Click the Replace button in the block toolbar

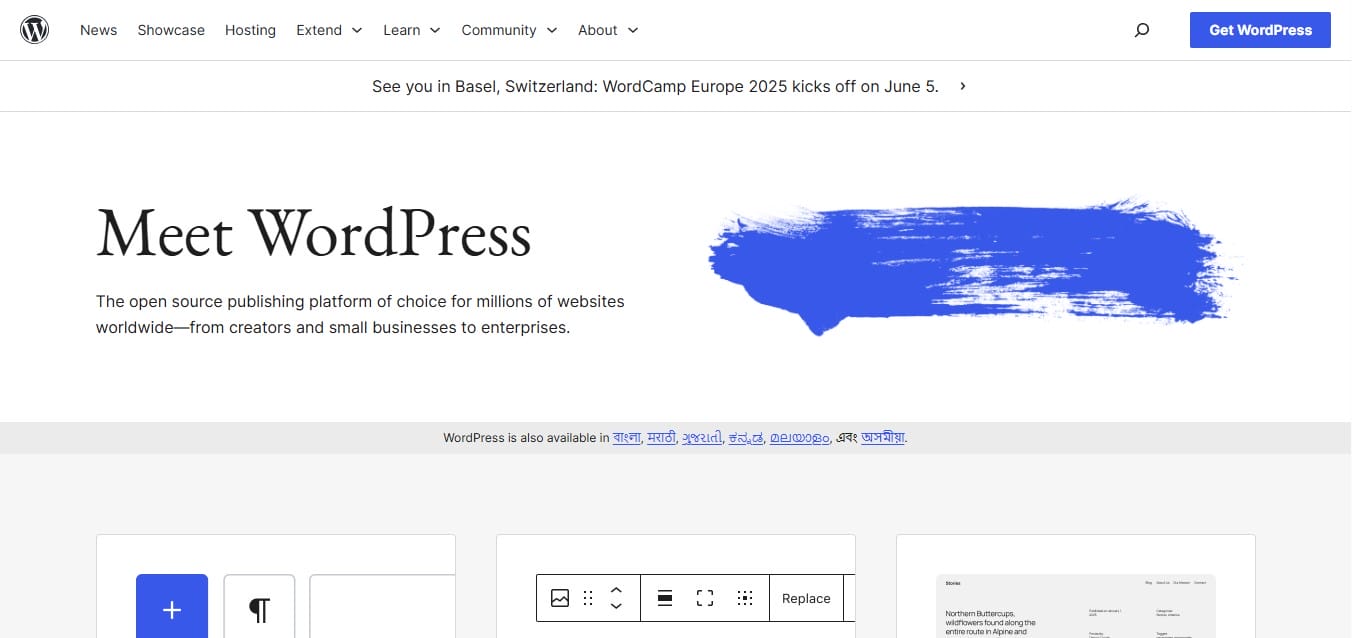pos(806,597)
